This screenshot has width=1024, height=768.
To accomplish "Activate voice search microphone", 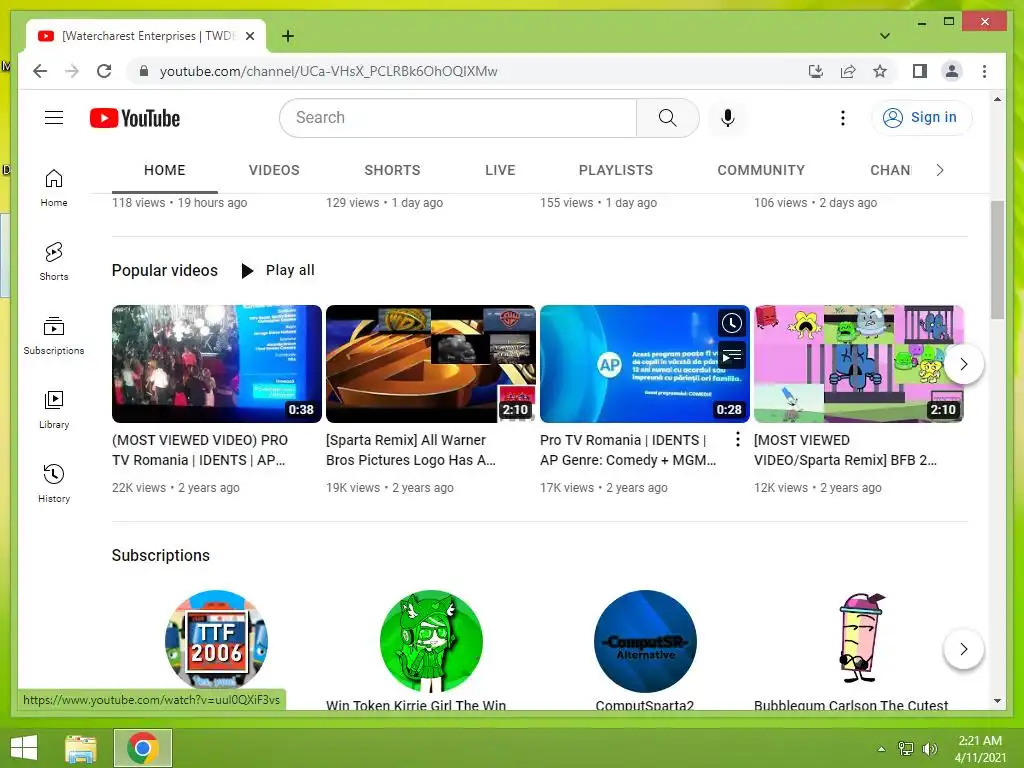I will click(728, 118).
